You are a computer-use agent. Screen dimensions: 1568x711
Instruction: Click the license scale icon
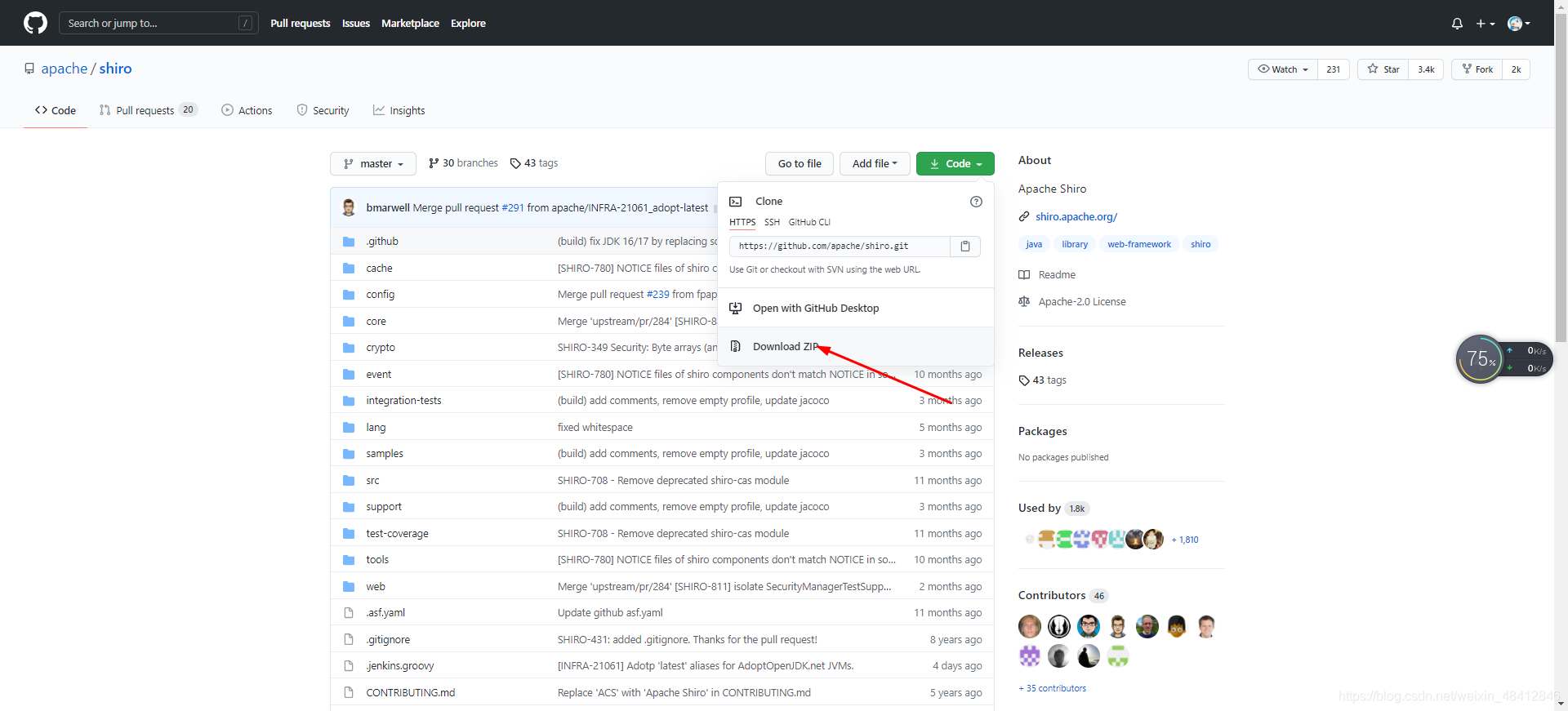[1024, 301]
